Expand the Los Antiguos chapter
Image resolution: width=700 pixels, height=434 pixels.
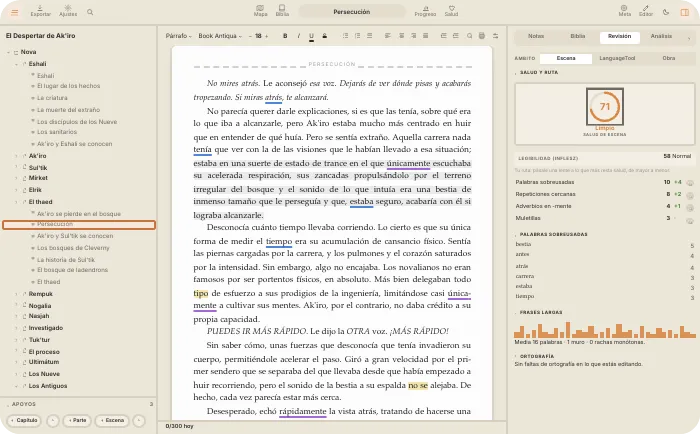tap(17, 386)
